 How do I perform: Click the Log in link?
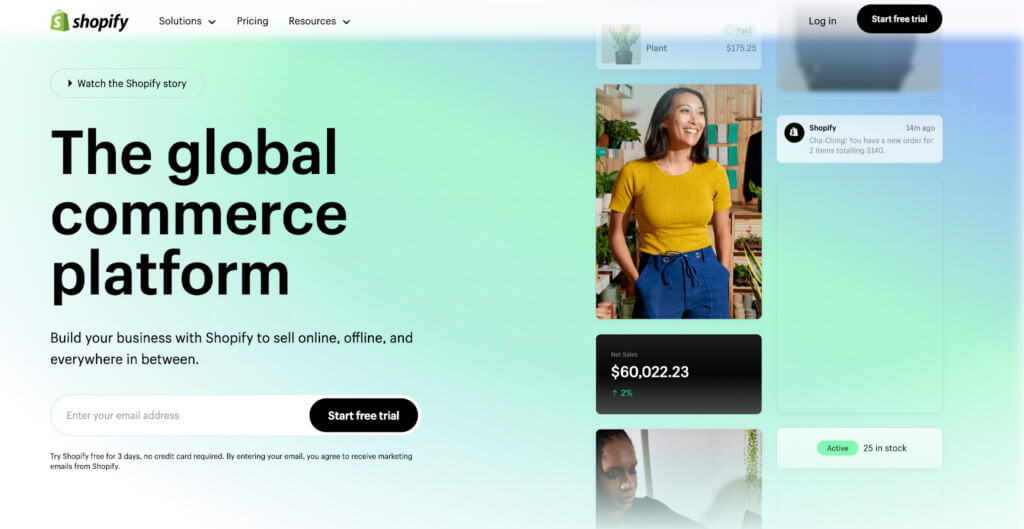pyautogui.click(x=822, y=21)
